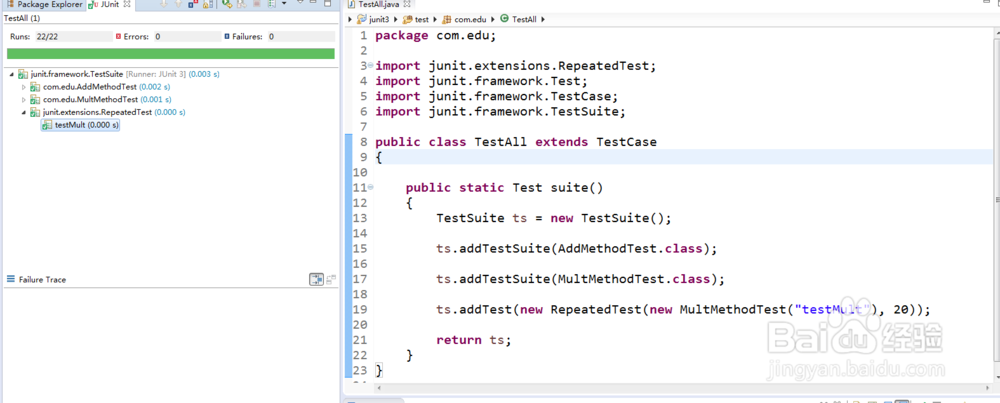Toggle show failures only
Viewport: 1000px width, 403px height.
(193, 4)
